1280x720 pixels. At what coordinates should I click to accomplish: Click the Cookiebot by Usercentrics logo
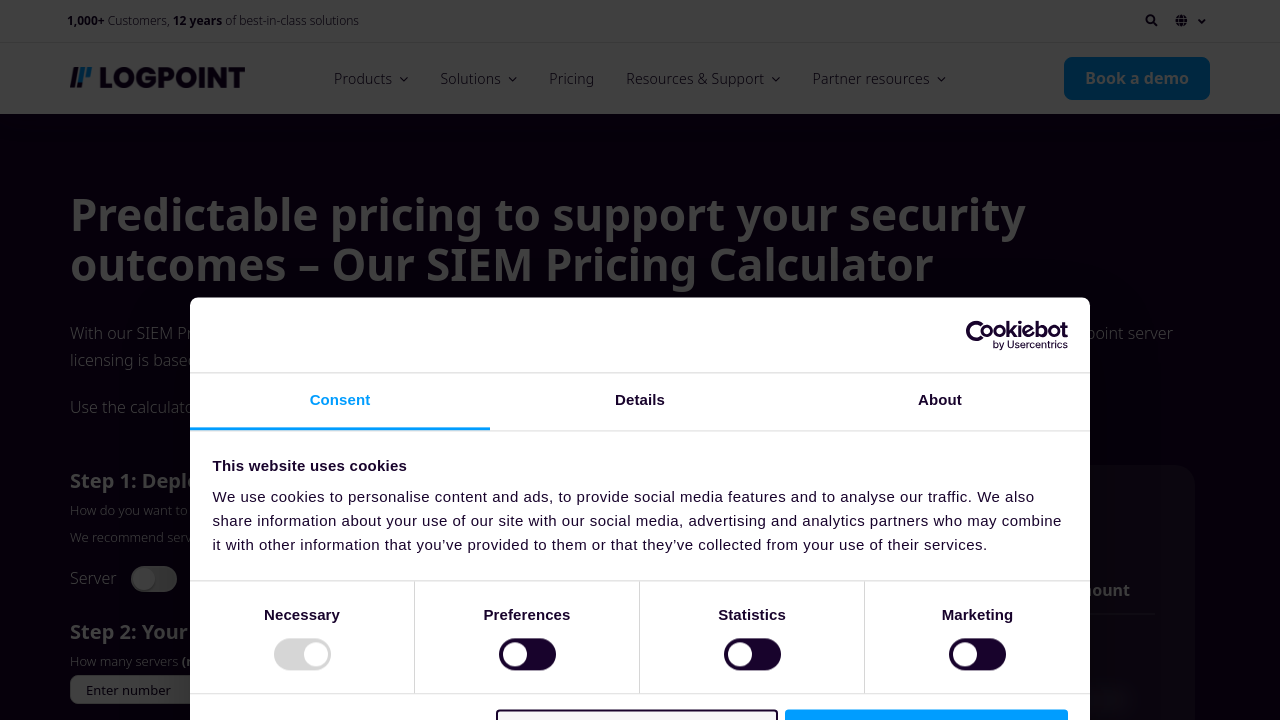[x=1016, y=335]
